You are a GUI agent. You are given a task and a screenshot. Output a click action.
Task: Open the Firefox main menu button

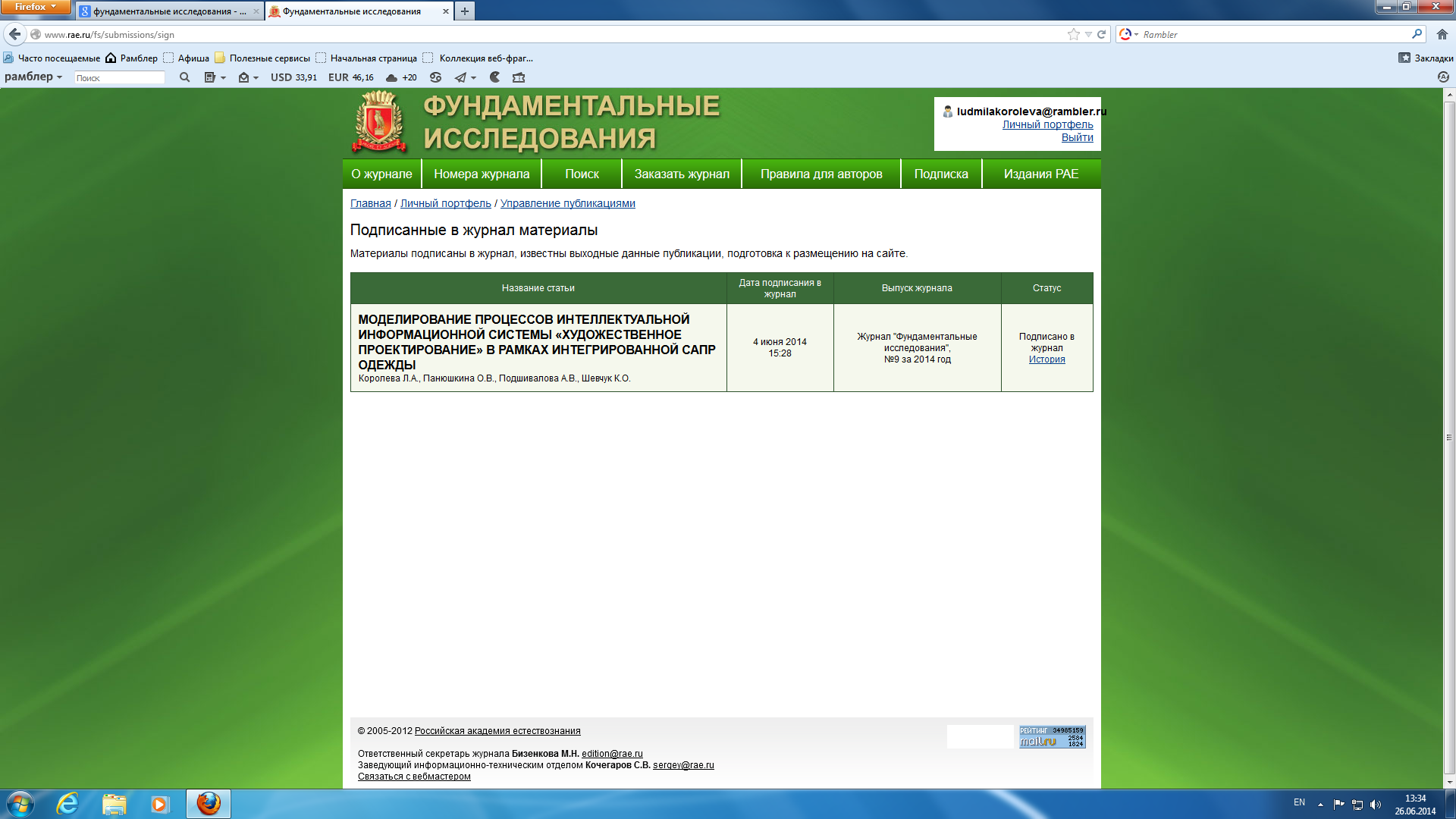pyautogui.click(x=35, y=7)
